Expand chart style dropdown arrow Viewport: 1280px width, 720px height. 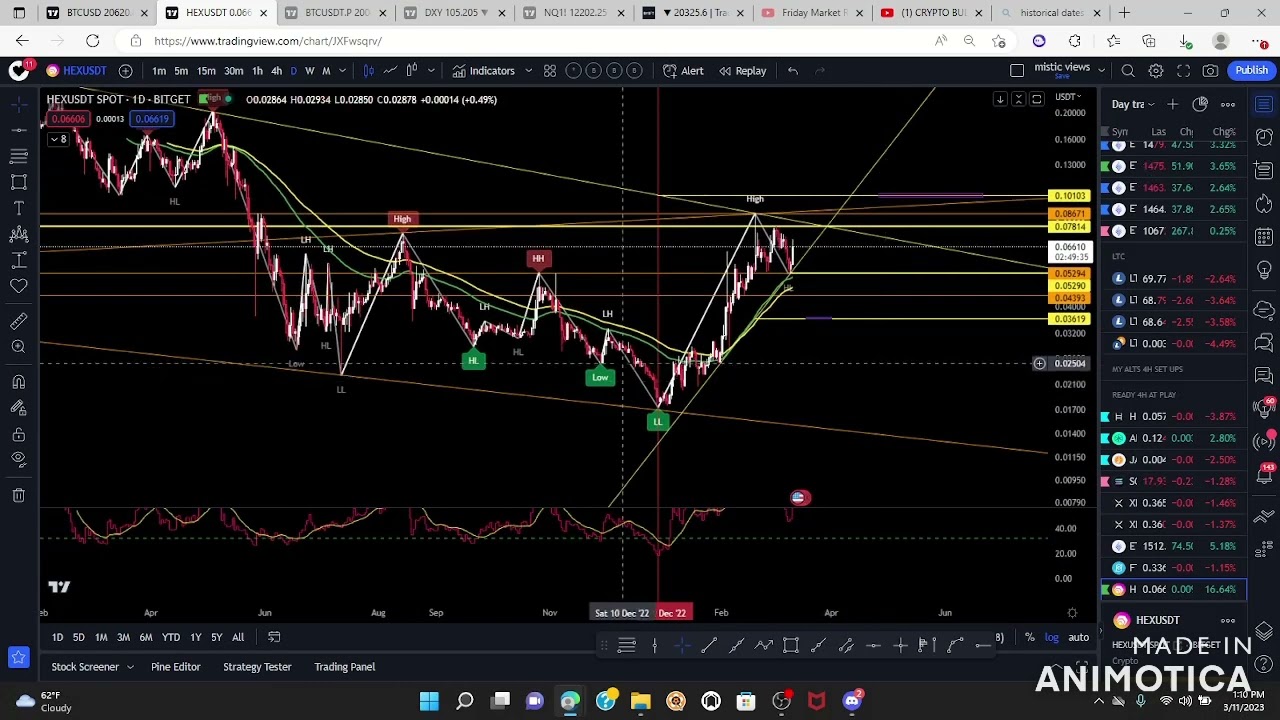431,71
